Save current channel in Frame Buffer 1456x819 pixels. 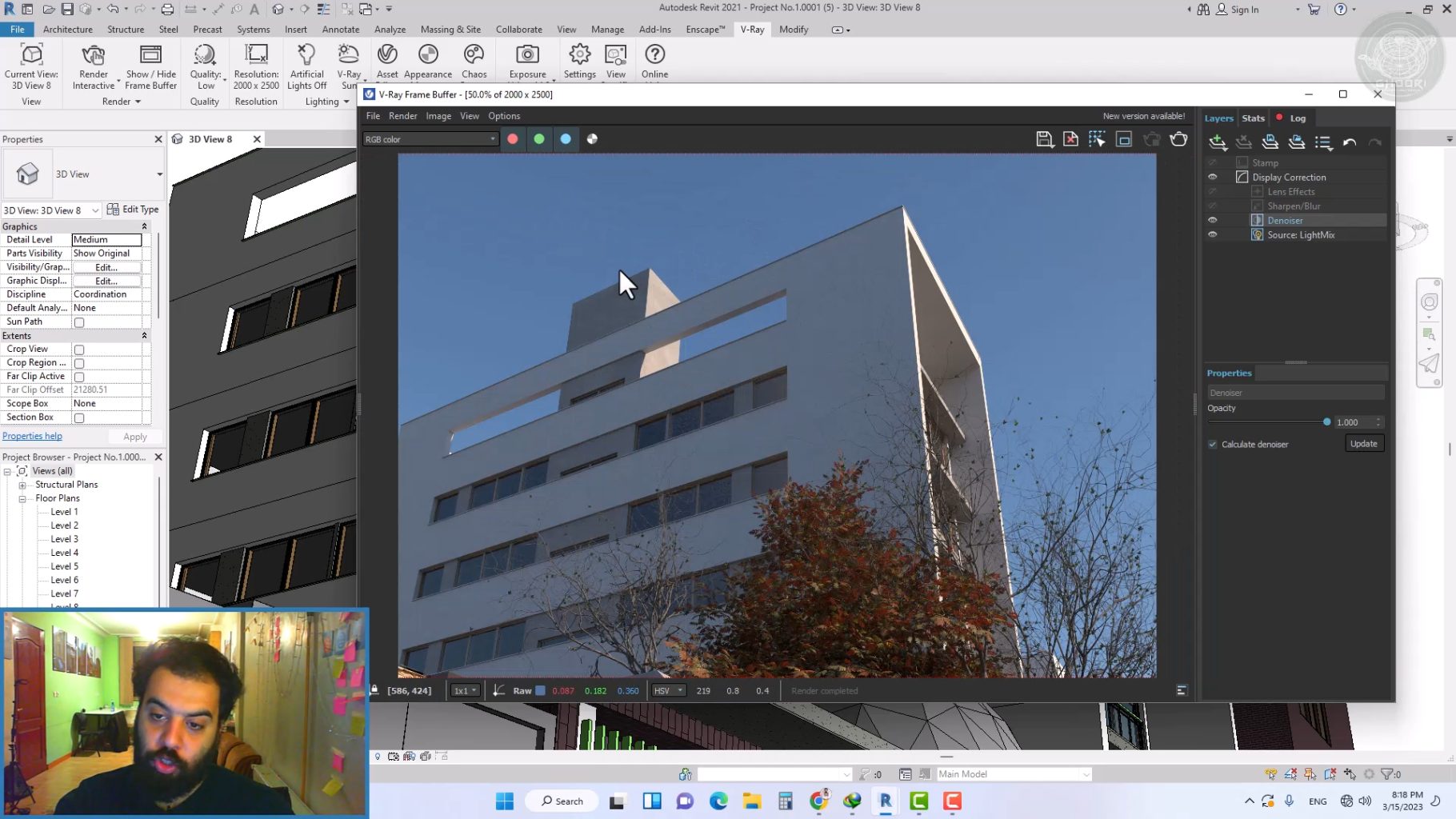coord(1044,139)
